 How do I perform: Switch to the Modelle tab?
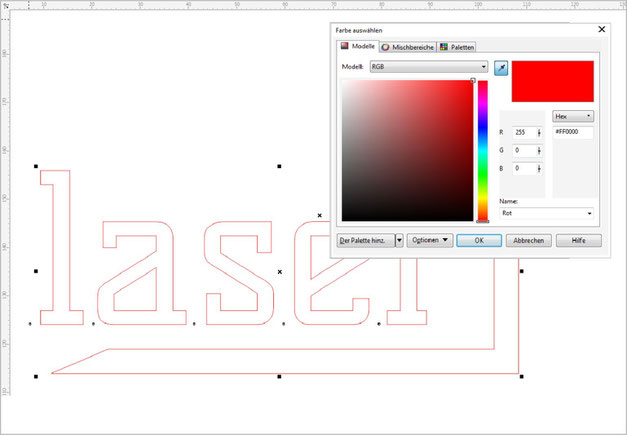[x=358, y=46]
